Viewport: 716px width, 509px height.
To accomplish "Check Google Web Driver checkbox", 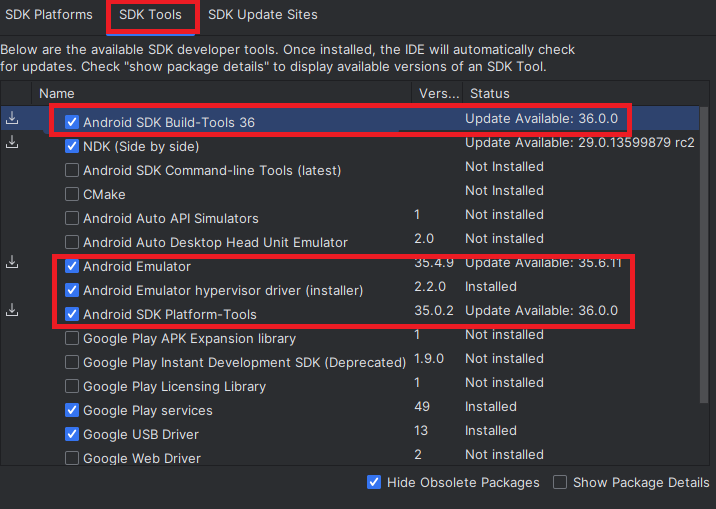I will tap(72, 458).
